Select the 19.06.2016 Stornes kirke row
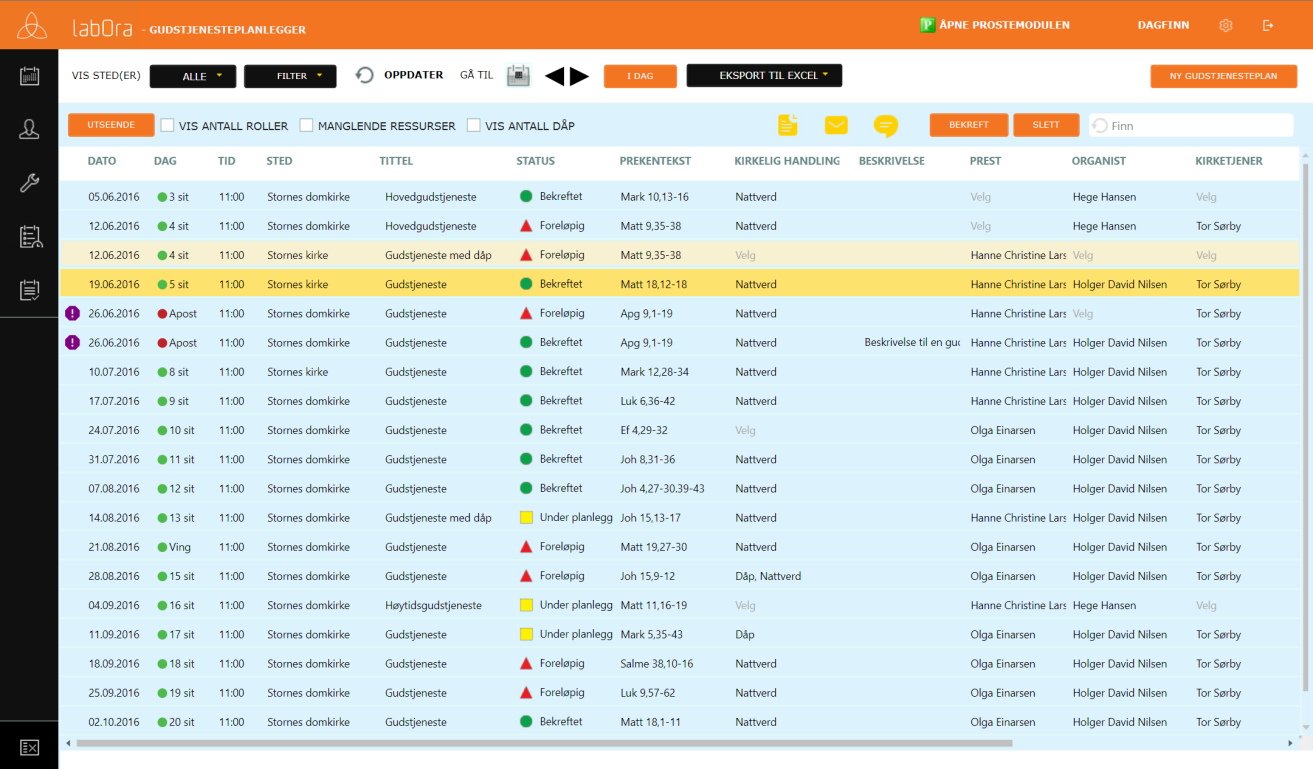Image resolution: width=1313 pixels, height=769 pixels. coord(680,284)
